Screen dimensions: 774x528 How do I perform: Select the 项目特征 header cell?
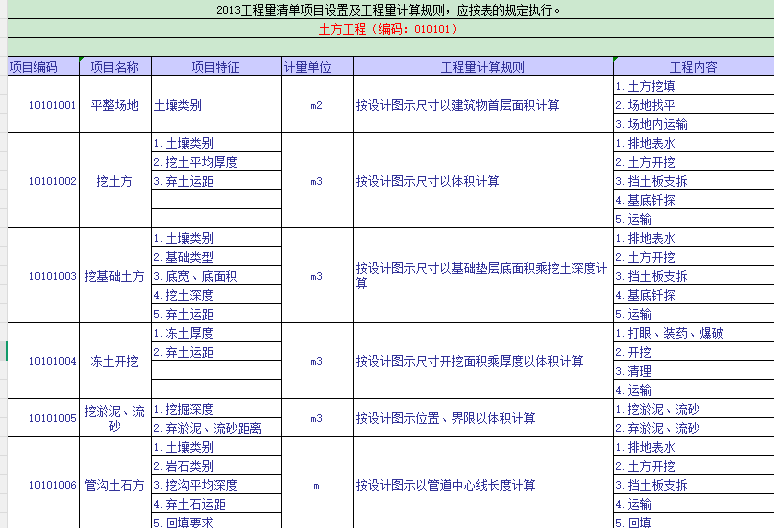tap(216, 67)
